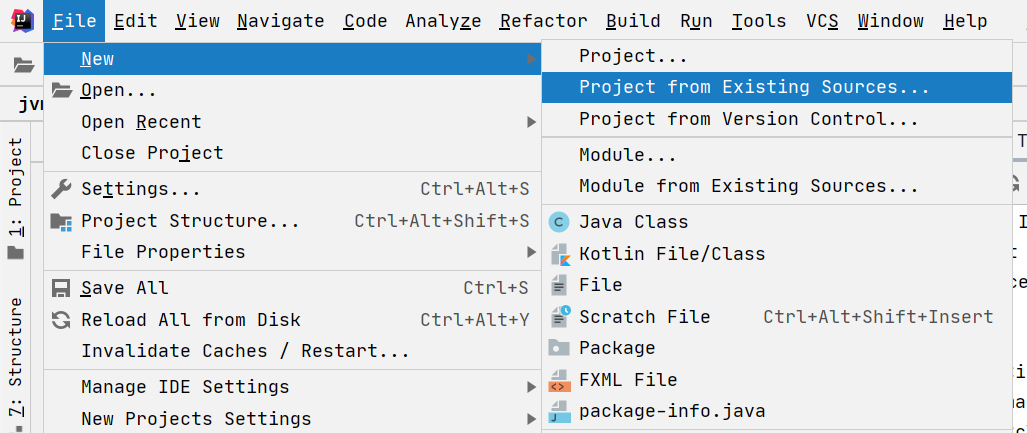Image resolution: width=1027 pixels, height=433 pixels.
Task: Click the Project Structure icon
Action: click(x=62, y=221)
